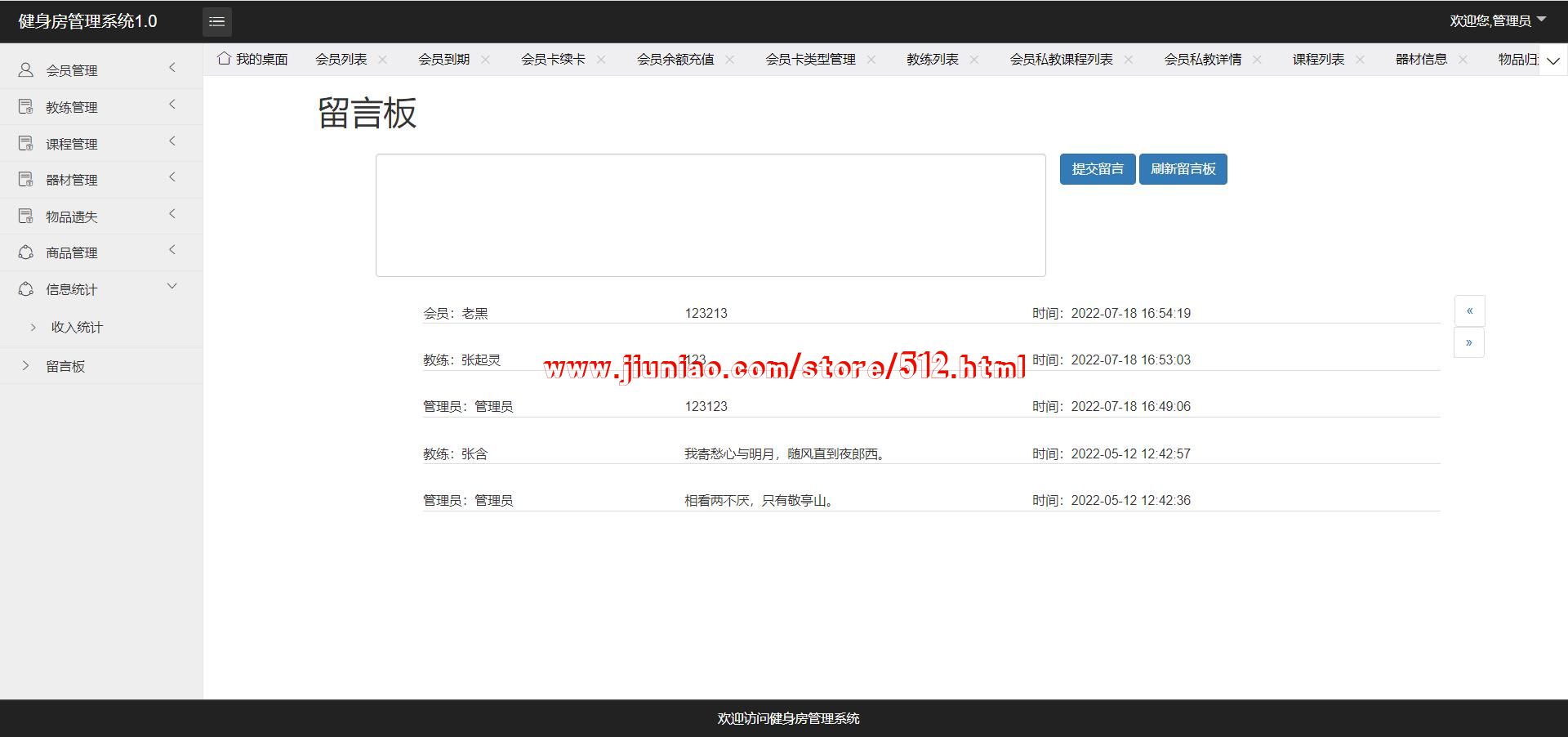Click the 提交留言 button
The height and width of the screenshot is (737, 1568).
(x=1097, y=169)
